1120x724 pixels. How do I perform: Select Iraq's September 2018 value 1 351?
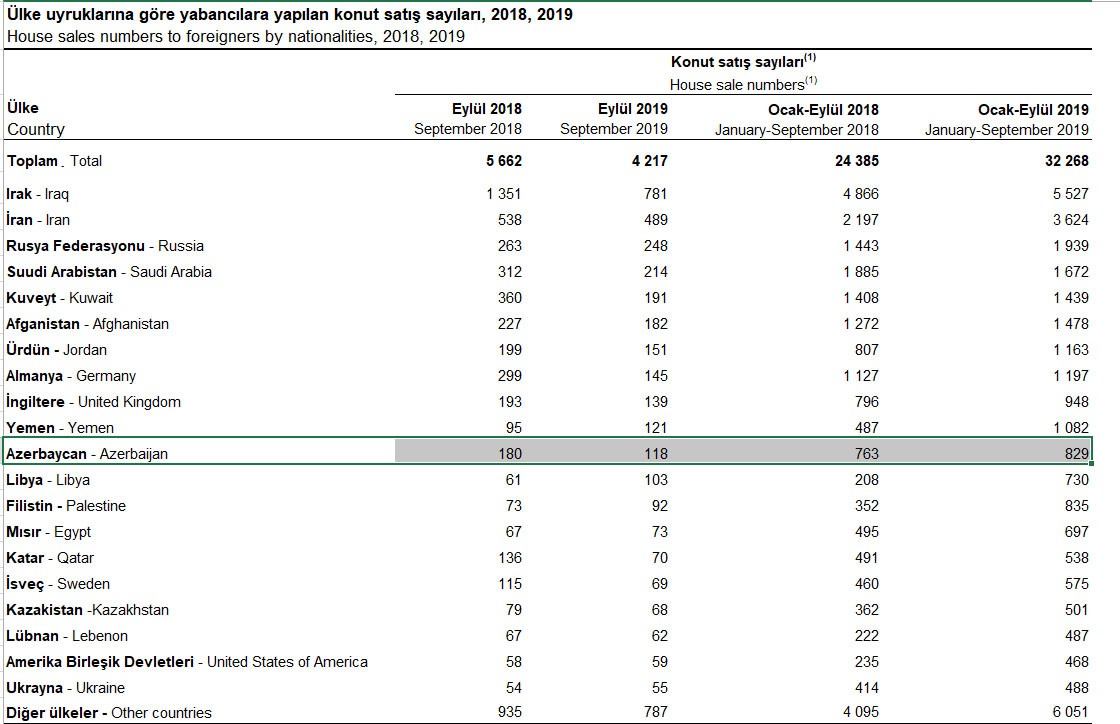coord(503,194)
